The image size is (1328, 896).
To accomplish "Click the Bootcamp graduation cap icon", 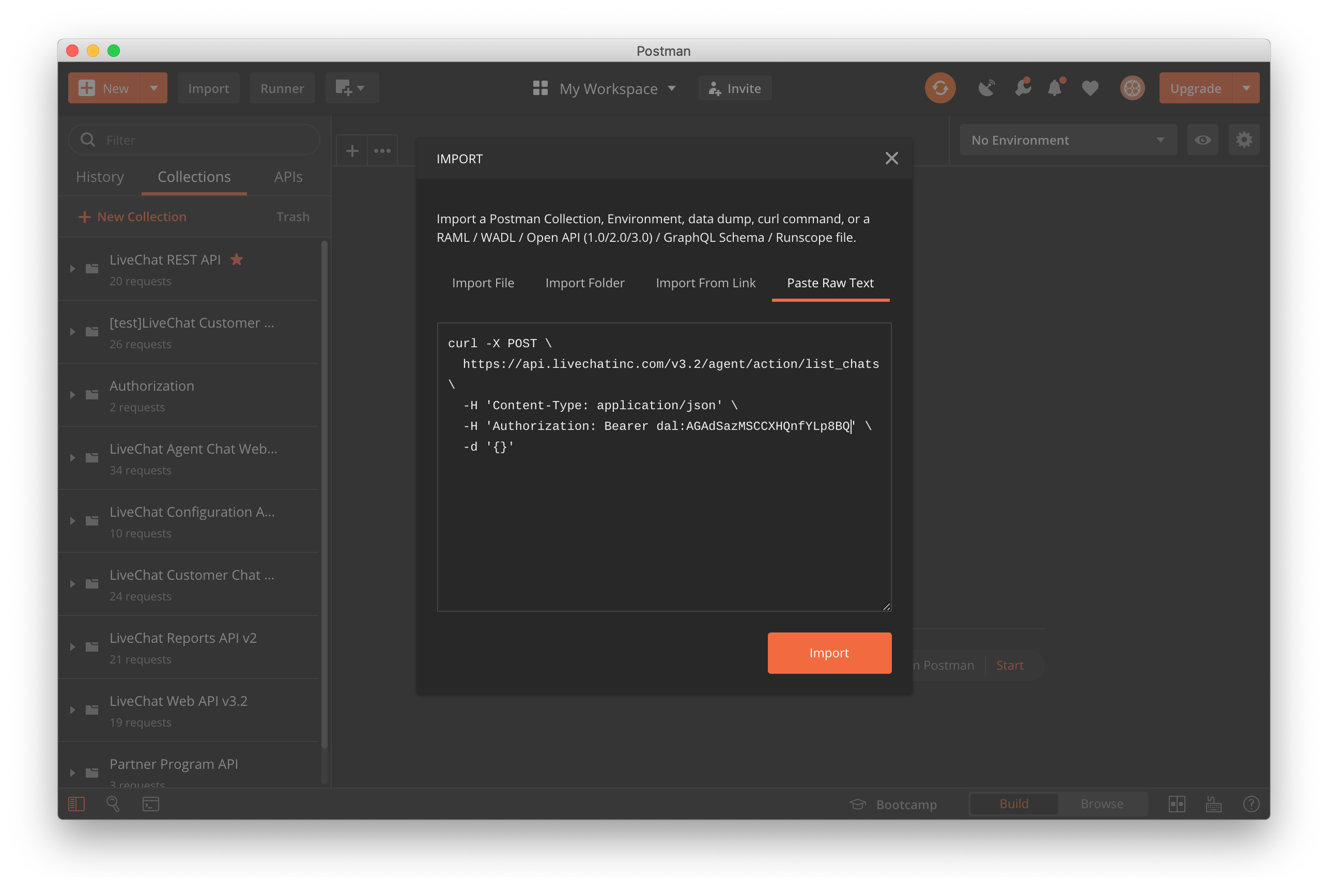I will click(x=857, y=804).
